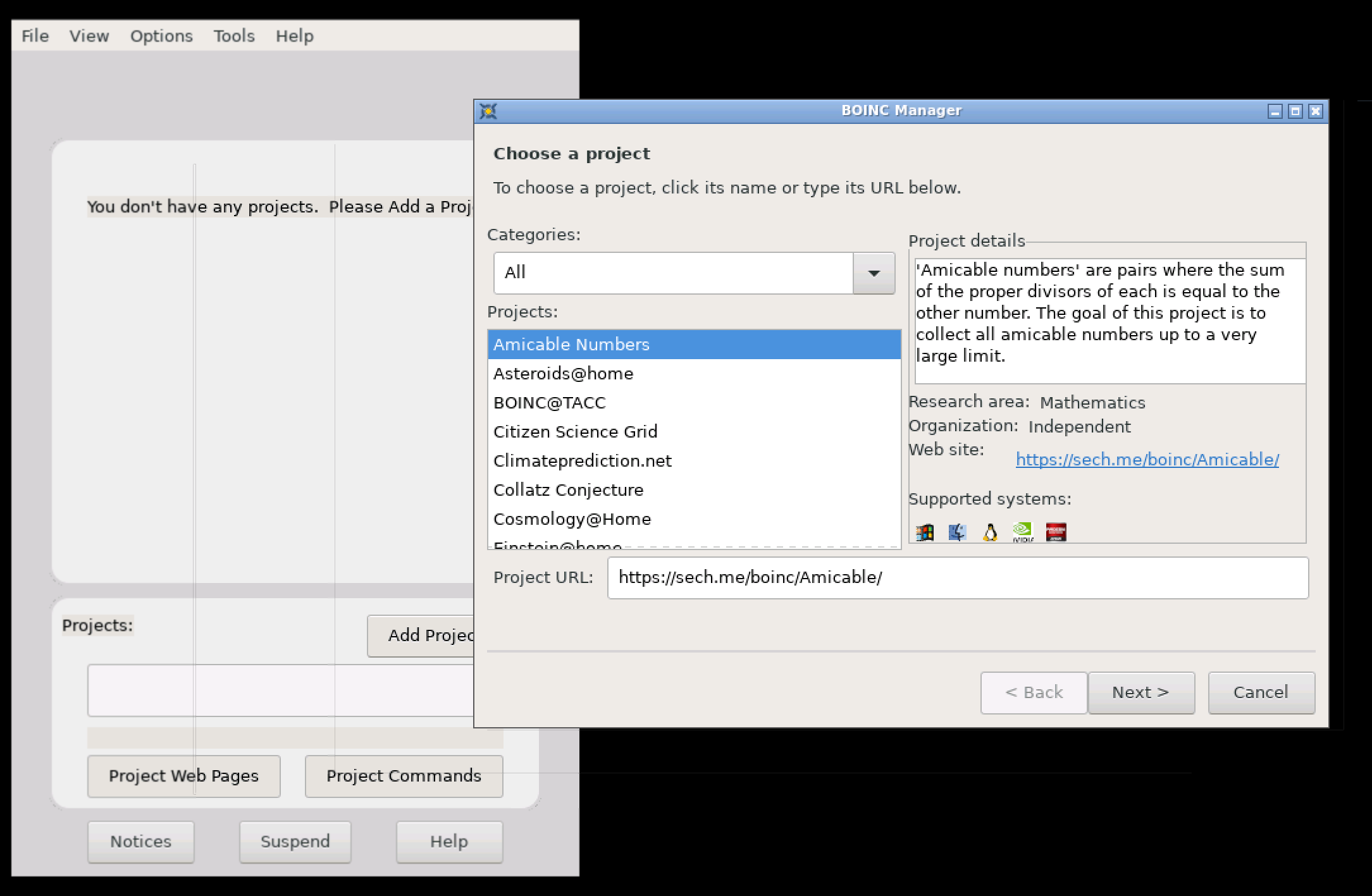
Task: Click the Suspend button
Action: point(295,842)
